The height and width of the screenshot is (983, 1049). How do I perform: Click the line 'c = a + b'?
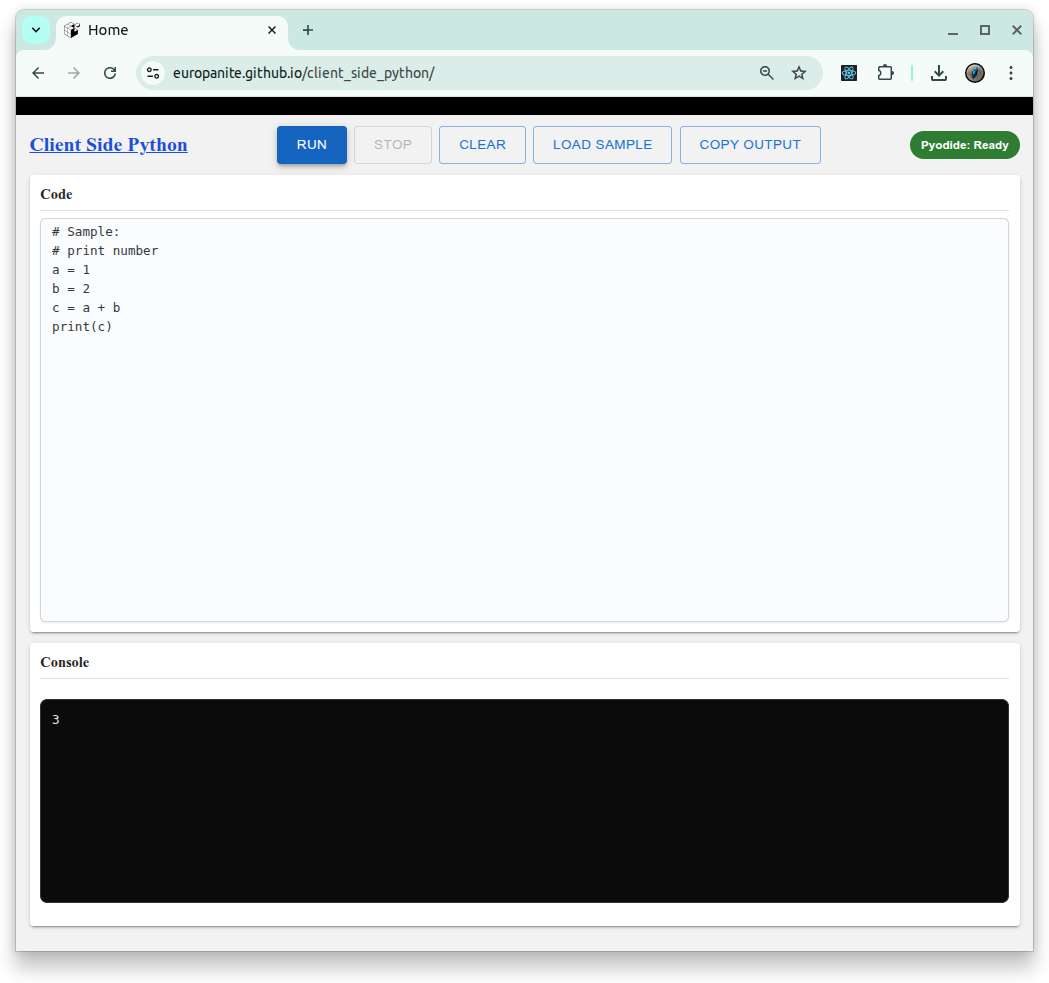(86, 308)
